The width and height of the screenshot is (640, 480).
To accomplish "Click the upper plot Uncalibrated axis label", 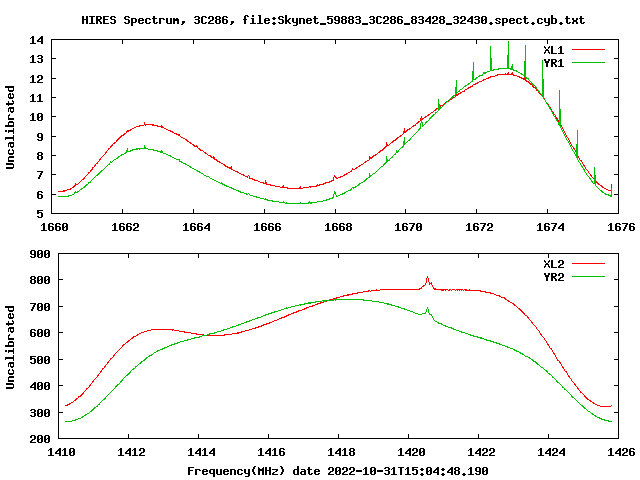I will pyautogui.click(x=10, y=127).
